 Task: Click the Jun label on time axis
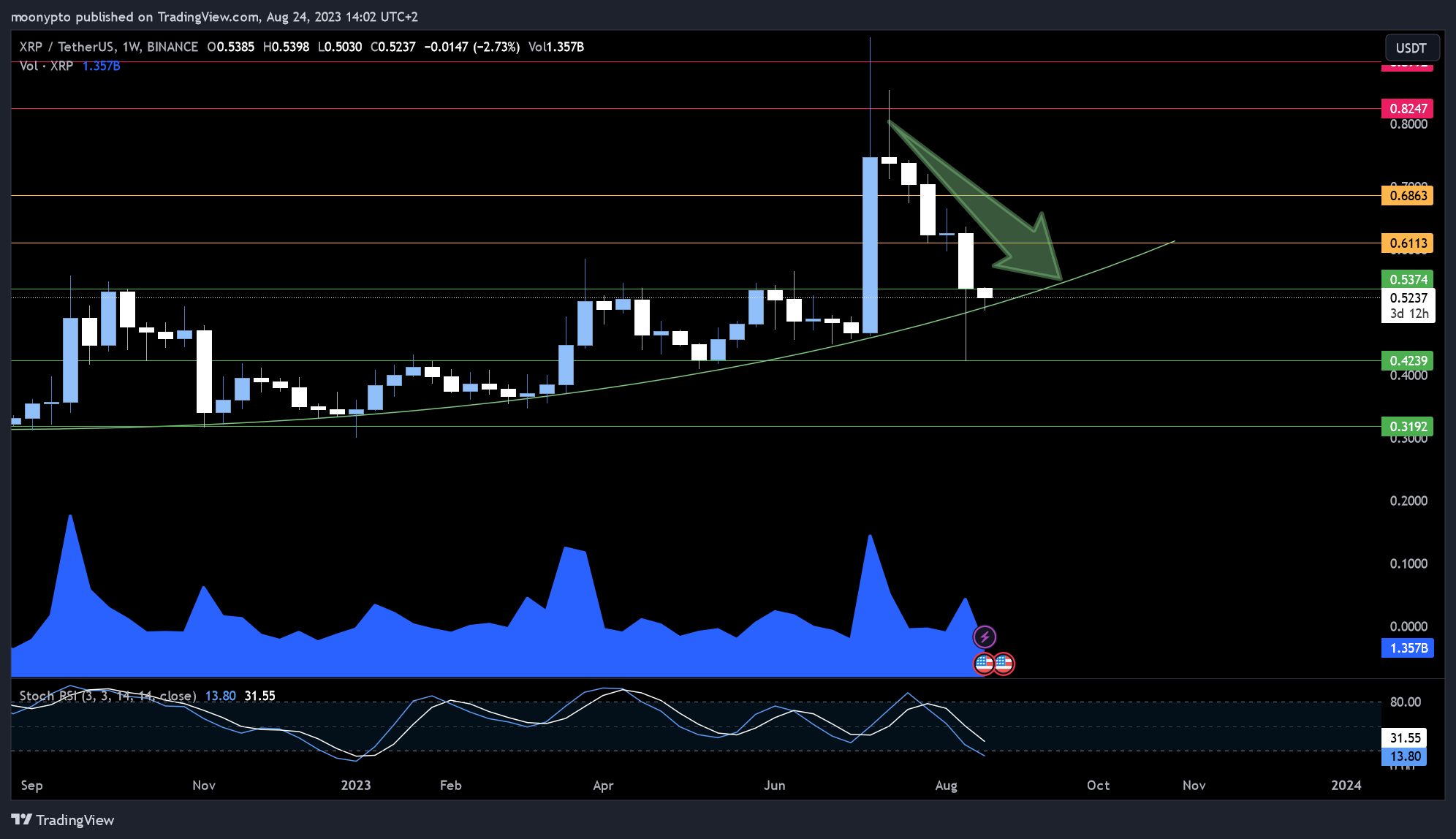click(x=774, y=785)
